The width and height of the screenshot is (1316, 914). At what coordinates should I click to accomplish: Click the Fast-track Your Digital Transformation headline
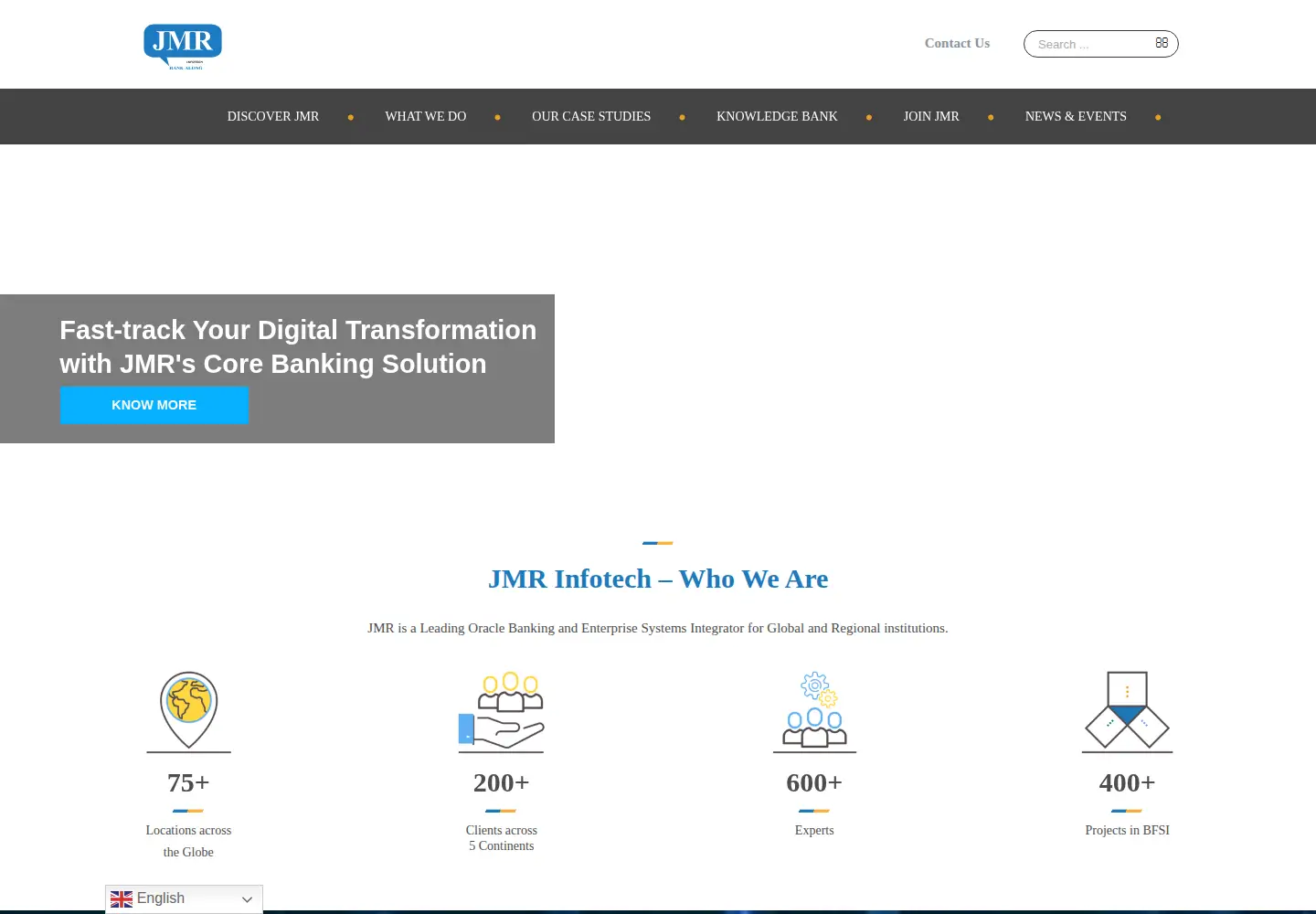pyautogui.click(x=298, y=346)
